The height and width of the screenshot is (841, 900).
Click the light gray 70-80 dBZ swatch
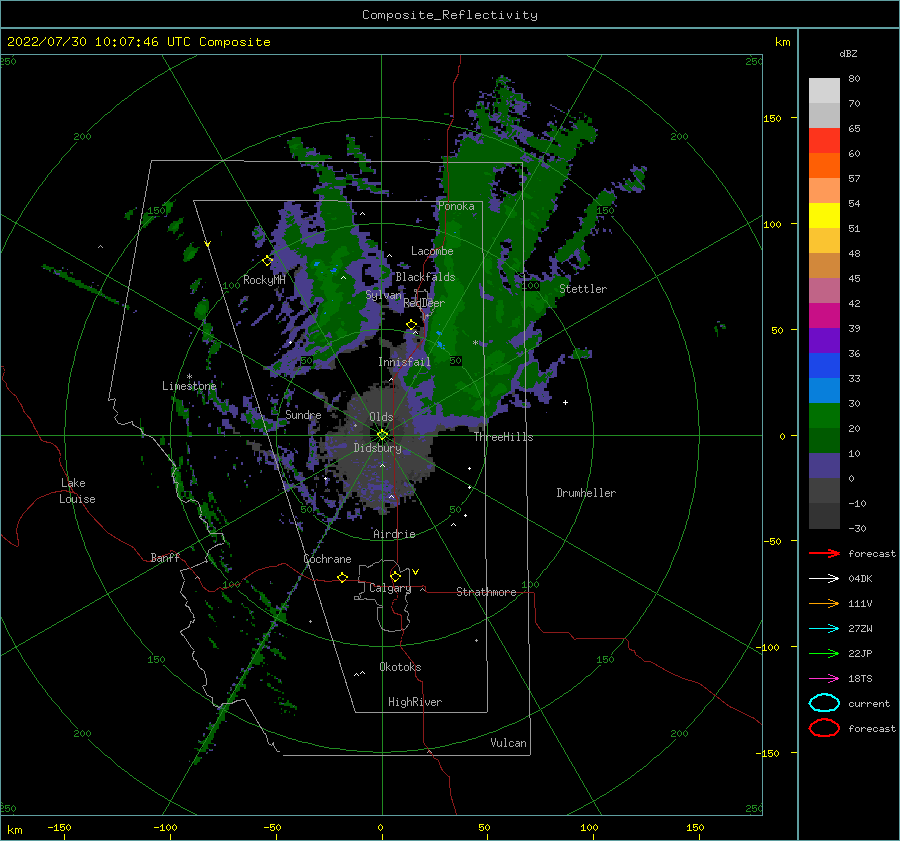point(824,91)
